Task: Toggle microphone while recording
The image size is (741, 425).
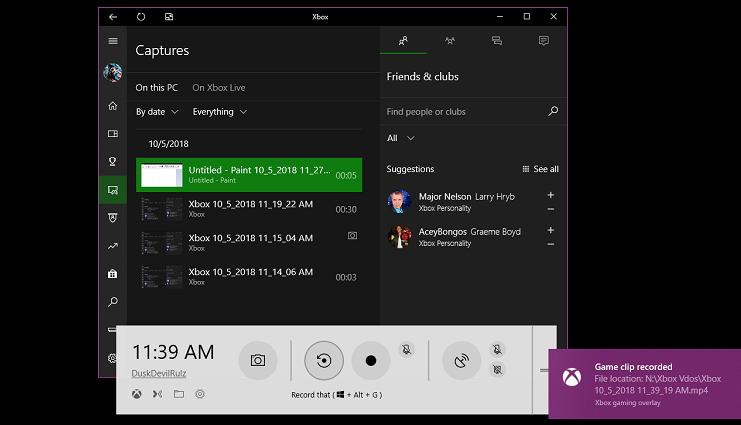Action: (406, 350)
